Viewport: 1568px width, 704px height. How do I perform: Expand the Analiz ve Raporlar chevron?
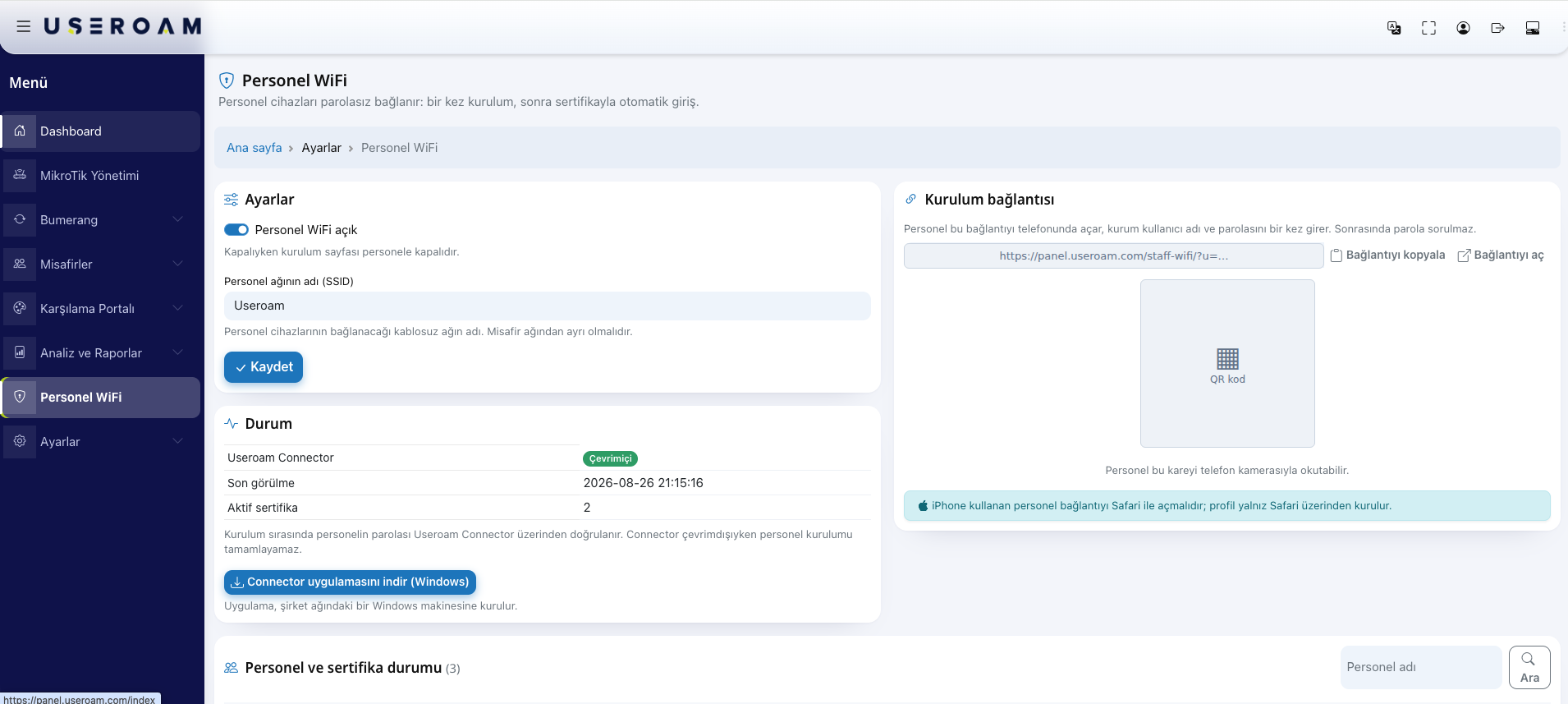point(178,352)
